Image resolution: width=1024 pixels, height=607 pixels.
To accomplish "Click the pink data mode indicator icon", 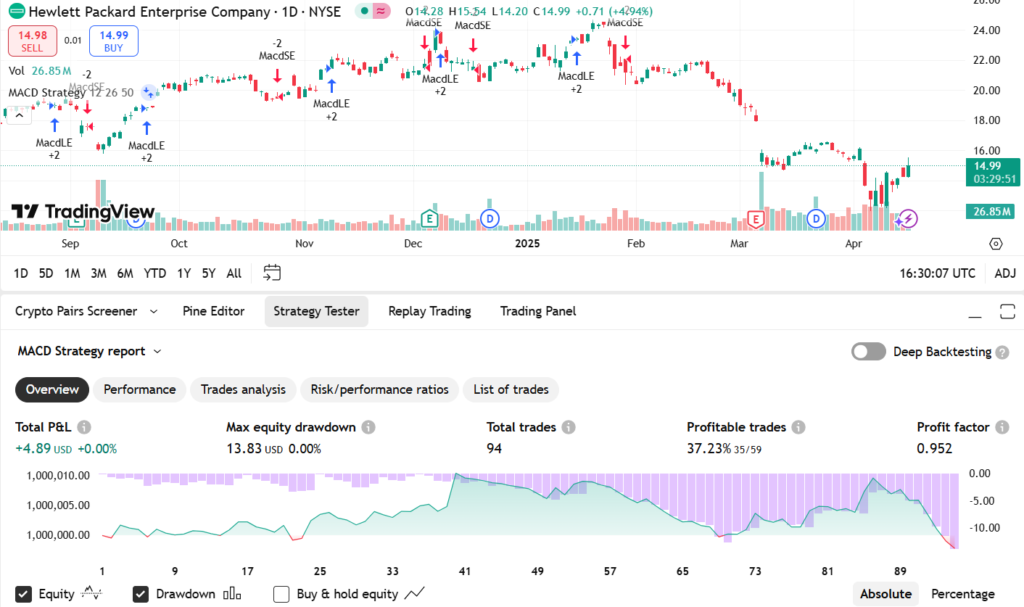I will coord(381,11).
